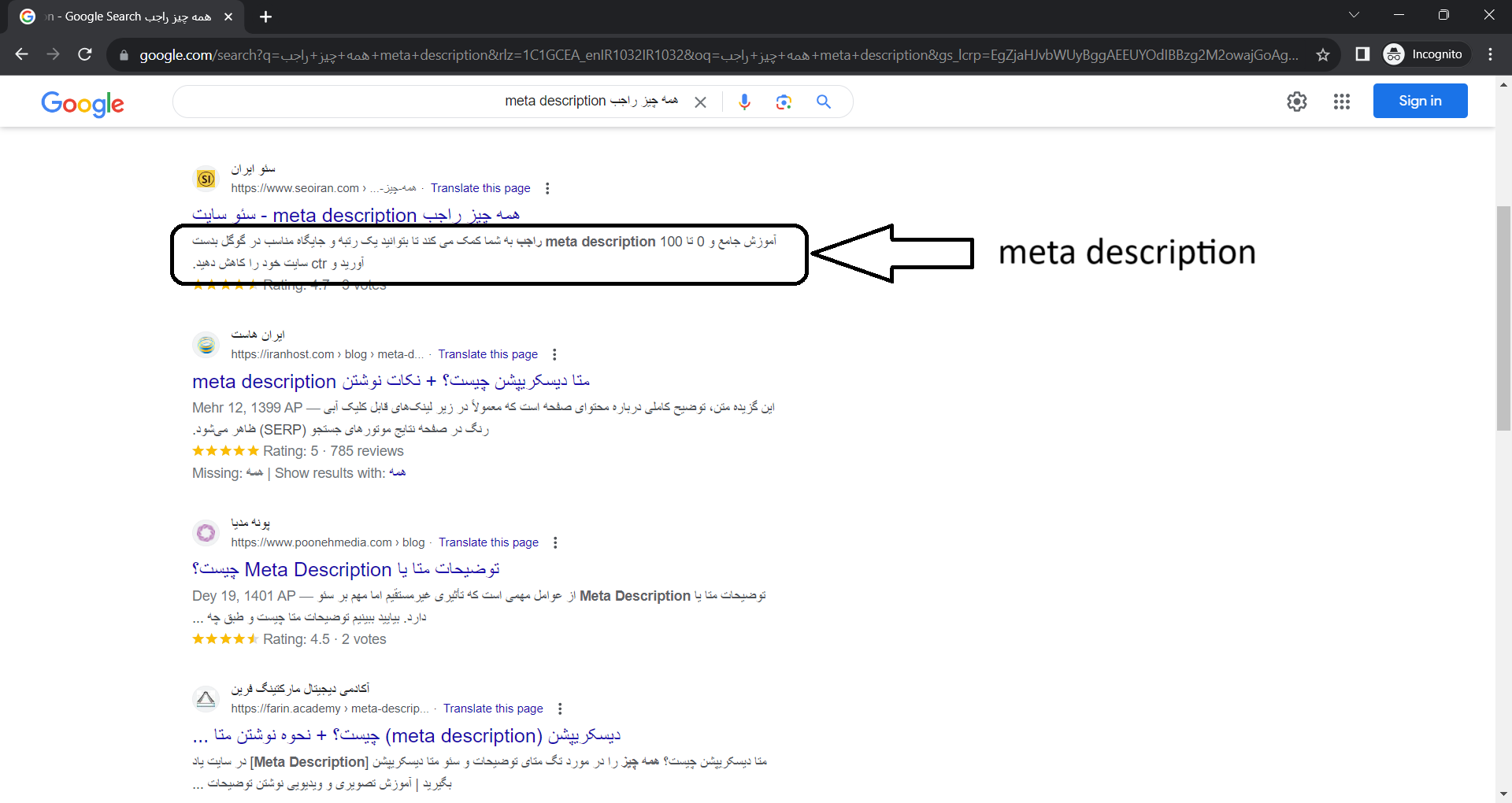Click the magnifier search button

tap(824, 102)
